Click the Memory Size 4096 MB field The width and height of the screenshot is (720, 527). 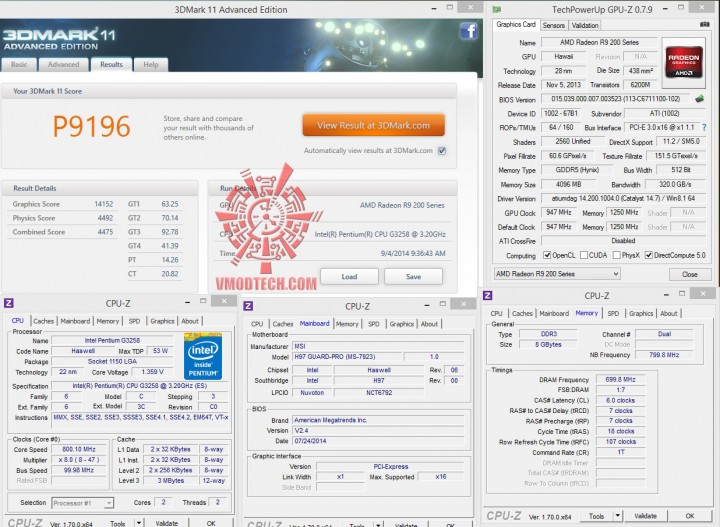568,184
